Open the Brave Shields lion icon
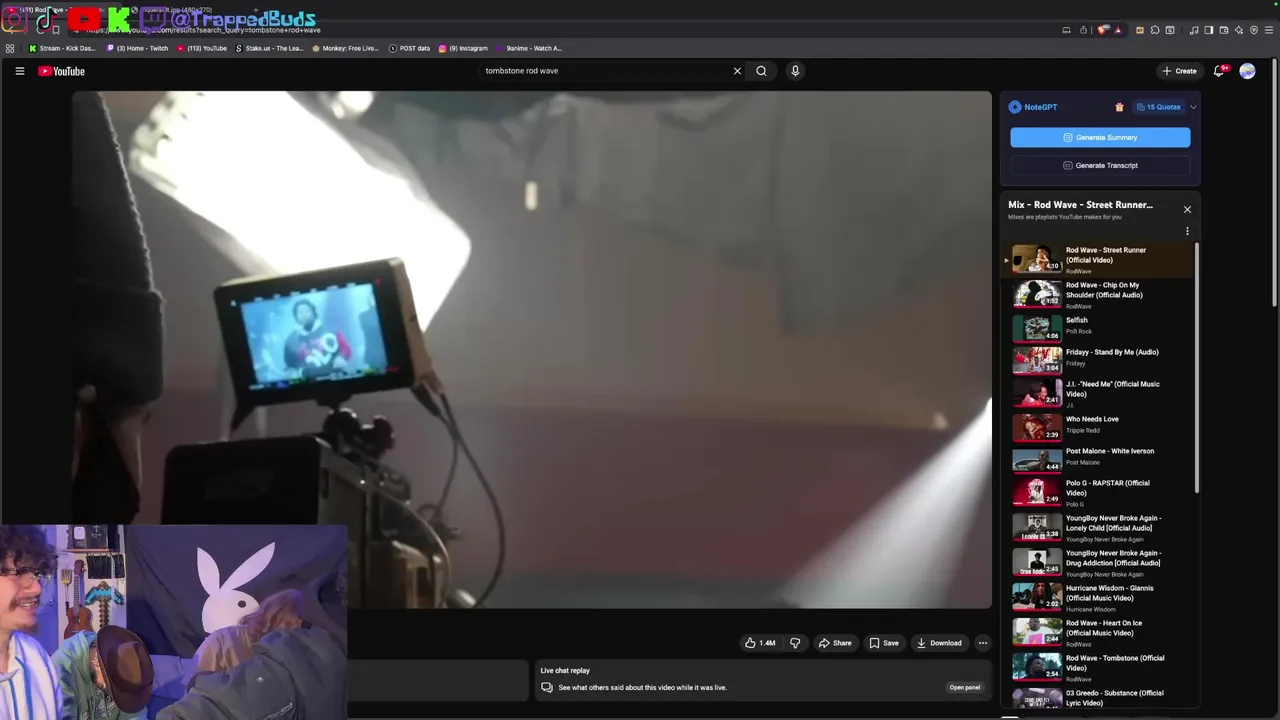The height and width of the screenshot is (720, 1280). [1103, 30]
